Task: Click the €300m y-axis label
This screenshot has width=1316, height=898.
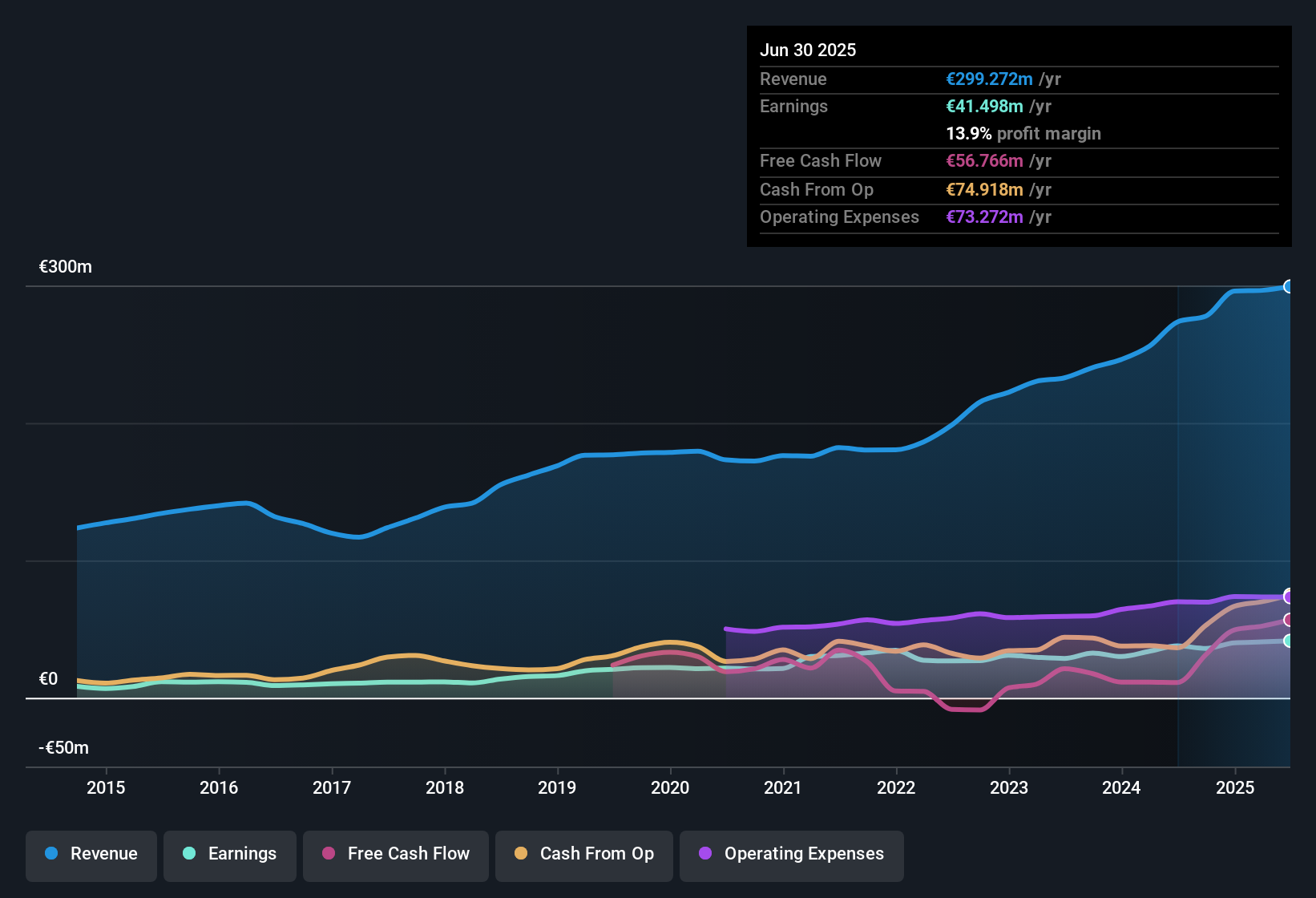Action: pyautogui.click(x=66, y=267)
